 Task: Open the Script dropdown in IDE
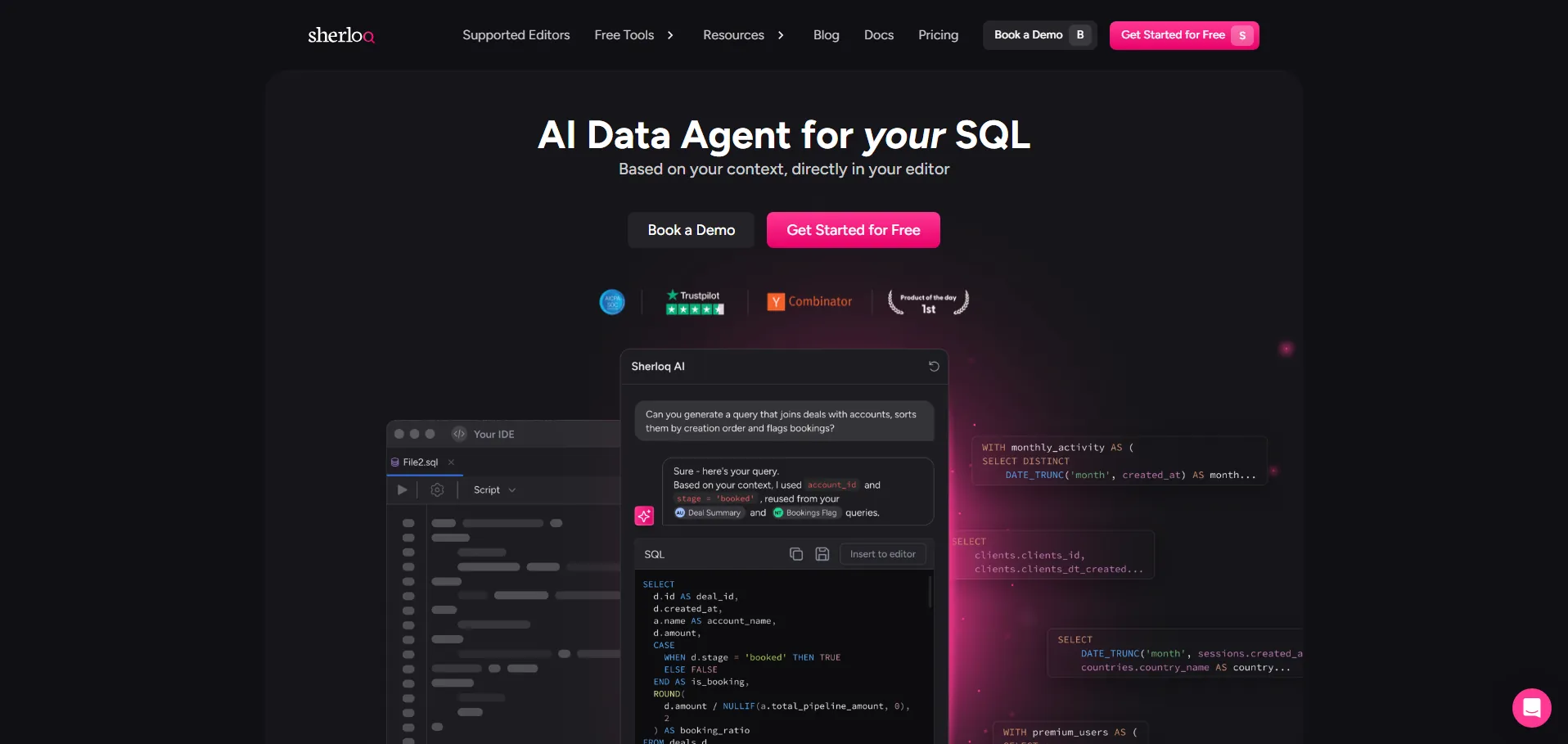tap(494, 489)
